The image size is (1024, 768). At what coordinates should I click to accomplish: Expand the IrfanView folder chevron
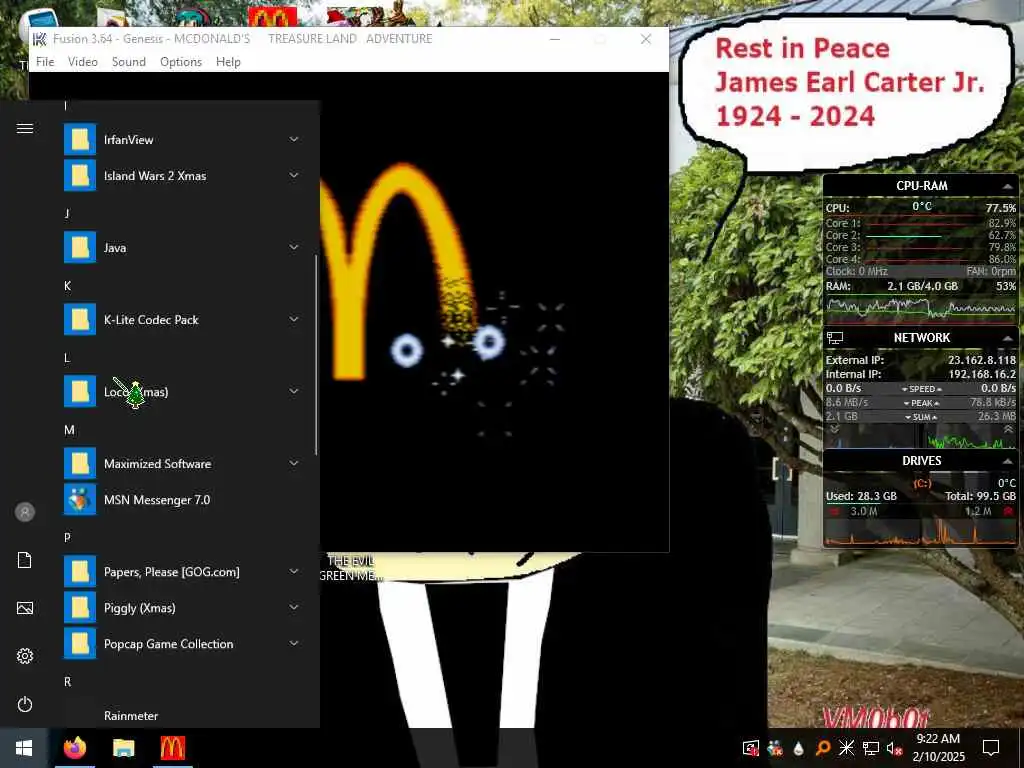click(x=294, y=139)
